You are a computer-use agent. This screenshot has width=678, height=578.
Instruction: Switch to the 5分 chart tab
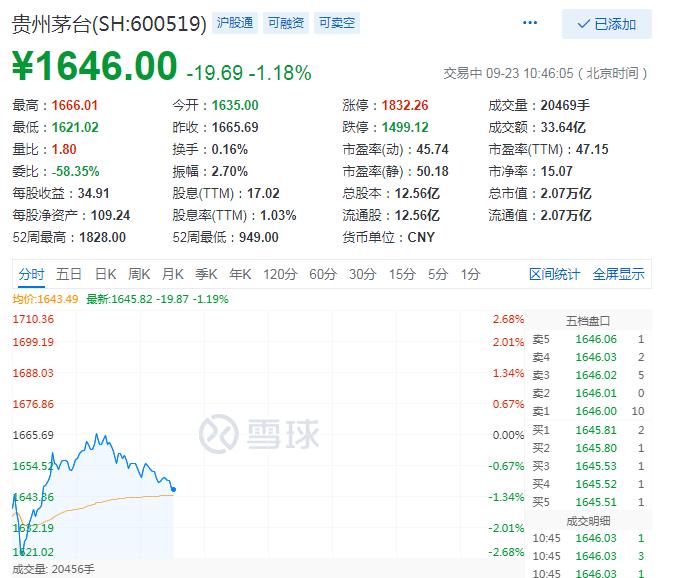(438, 274)
